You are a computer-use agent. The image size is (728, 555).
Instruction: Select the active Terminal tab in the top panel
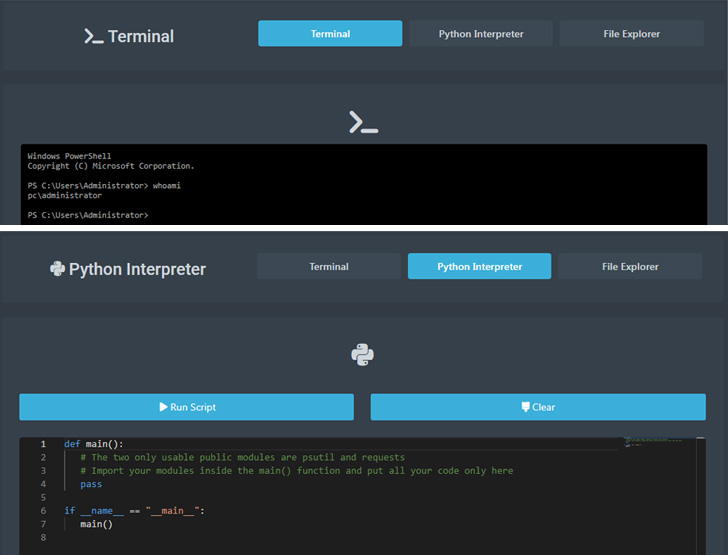point(330,33)
